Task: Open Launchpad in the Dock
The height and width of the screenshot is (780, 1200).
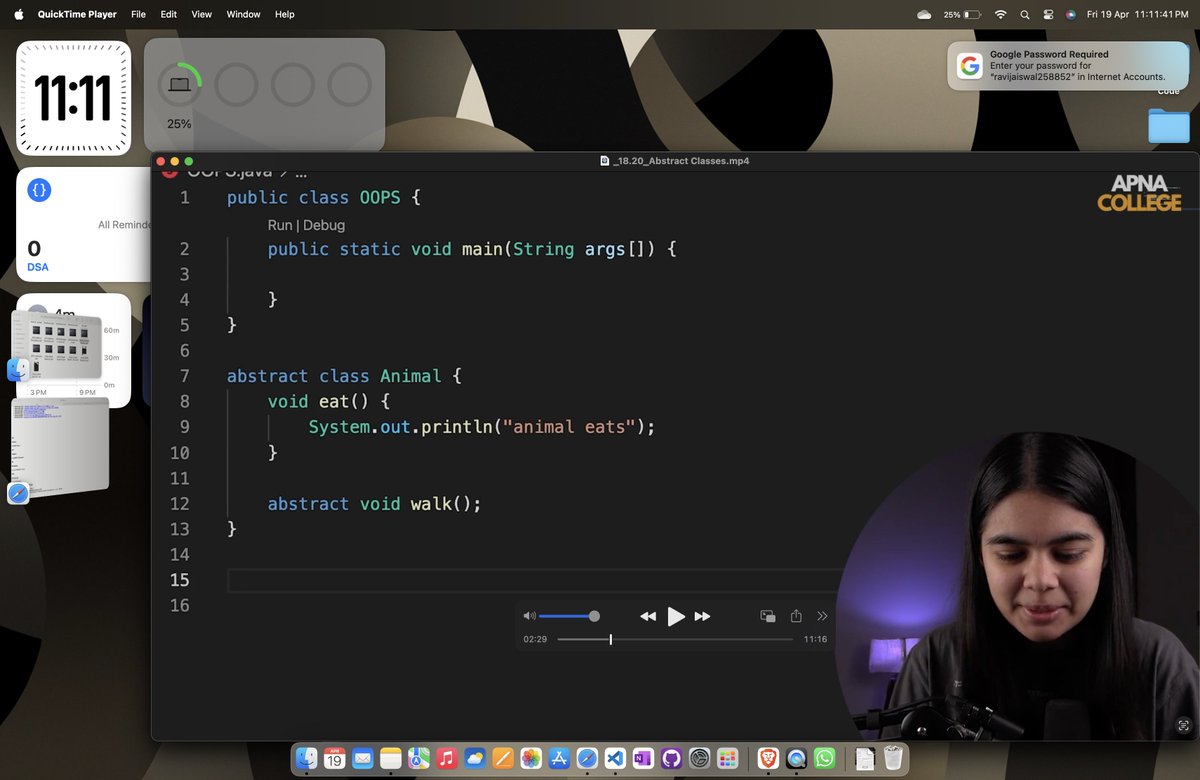Action: pos(728,758)
